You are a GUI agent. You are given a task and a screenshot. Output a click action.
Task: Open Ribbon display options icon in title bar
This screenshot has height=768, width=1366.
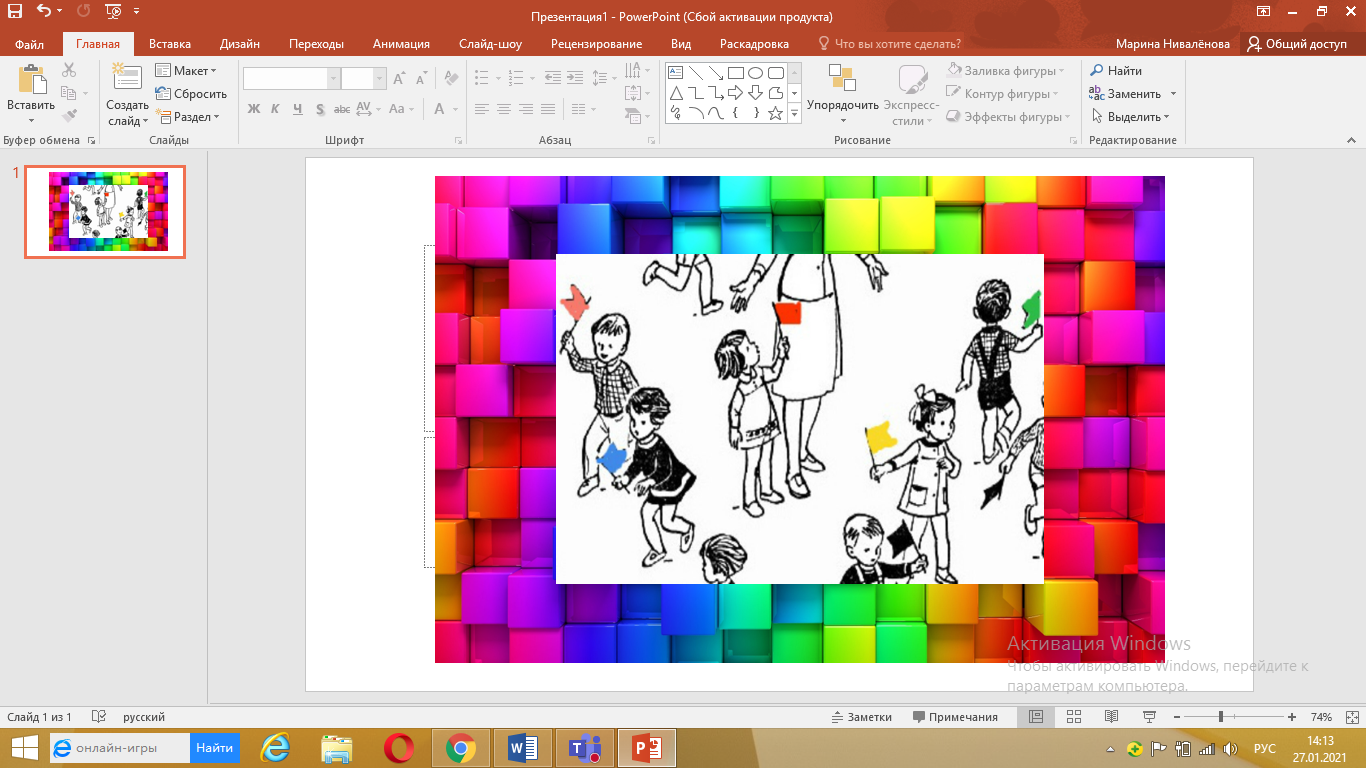coord(1264,12)
